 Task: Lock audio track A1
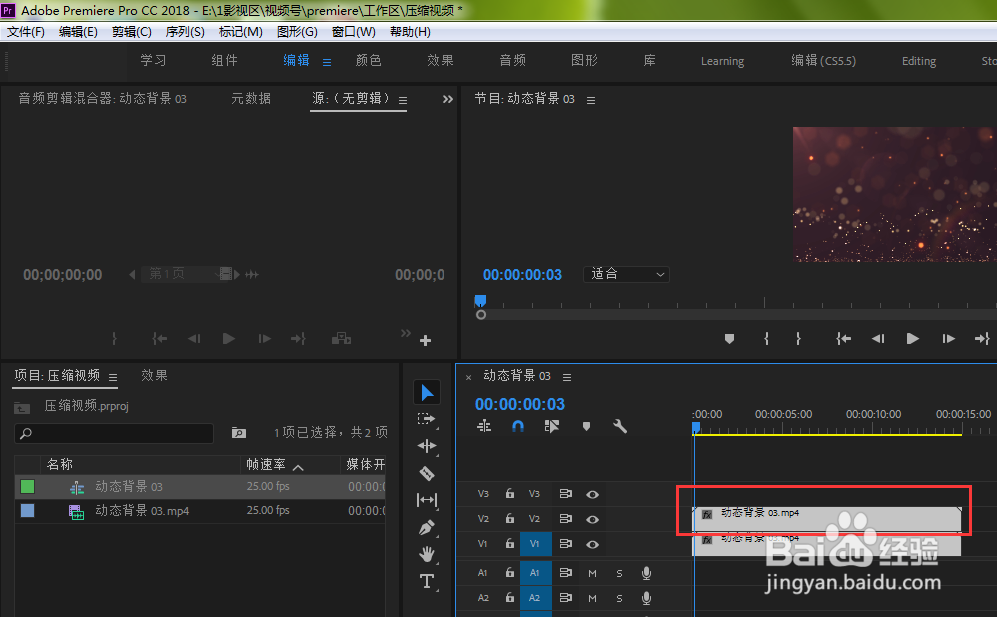pos(509,572)
